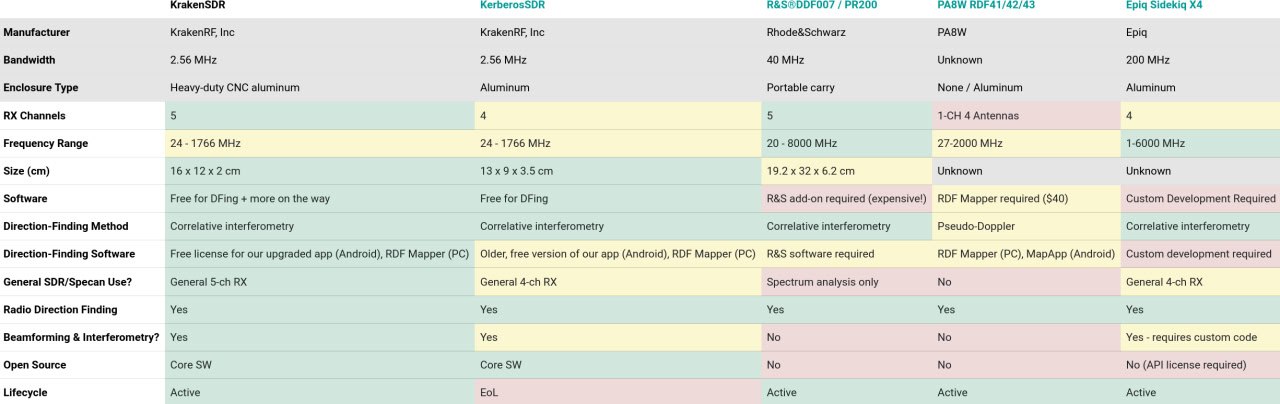The width and height of the screenshot is (1280, 404).
Task: Select the Heavy-duty CNC aluminum cell
Action: coord(320,88)
